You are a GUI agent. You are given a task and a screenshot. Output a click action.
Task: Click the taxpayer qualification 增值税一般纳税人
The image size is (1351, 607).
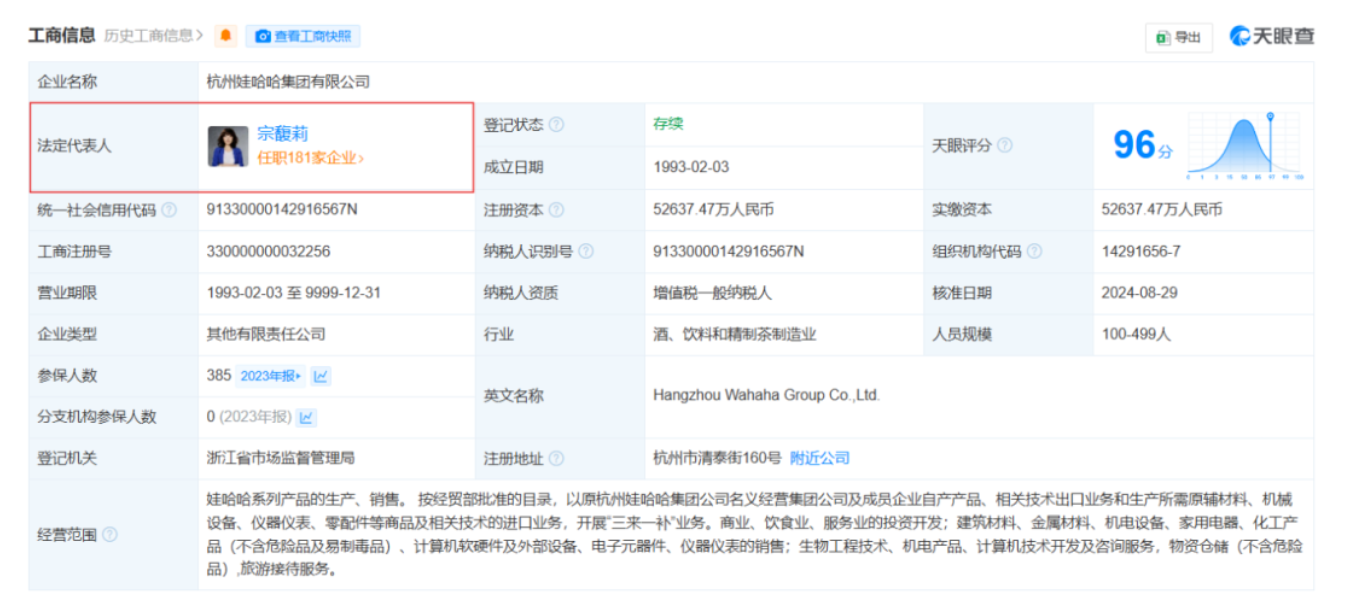point(712,293)
